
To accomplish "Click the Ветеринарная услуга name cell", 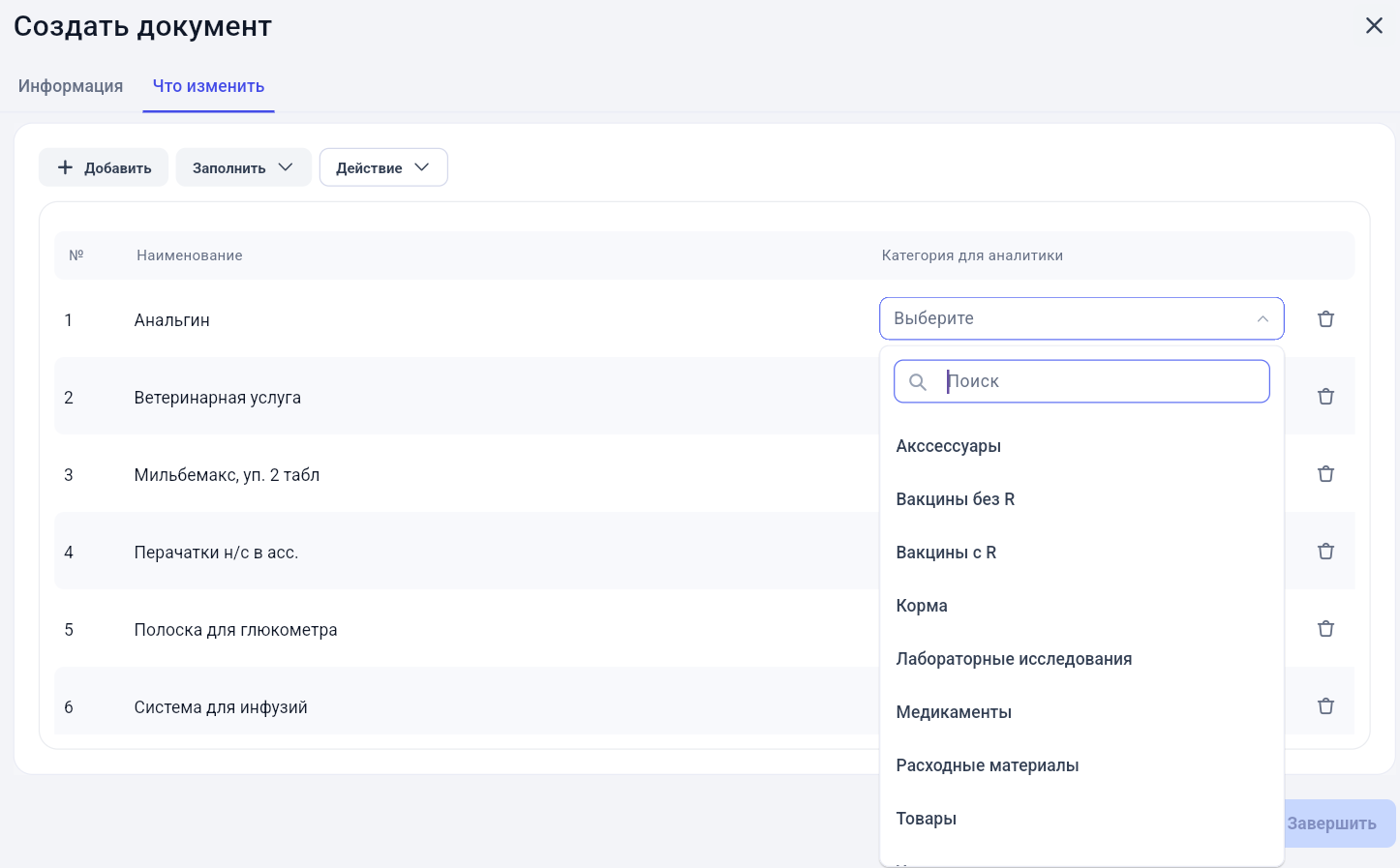I will point(218,398).
